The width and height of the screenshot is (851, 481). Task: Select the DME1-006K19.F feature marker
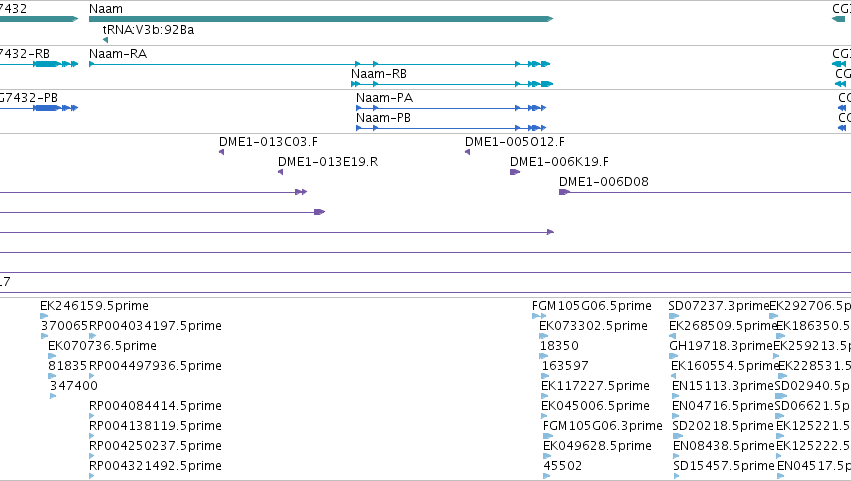(x=515, y=172)
